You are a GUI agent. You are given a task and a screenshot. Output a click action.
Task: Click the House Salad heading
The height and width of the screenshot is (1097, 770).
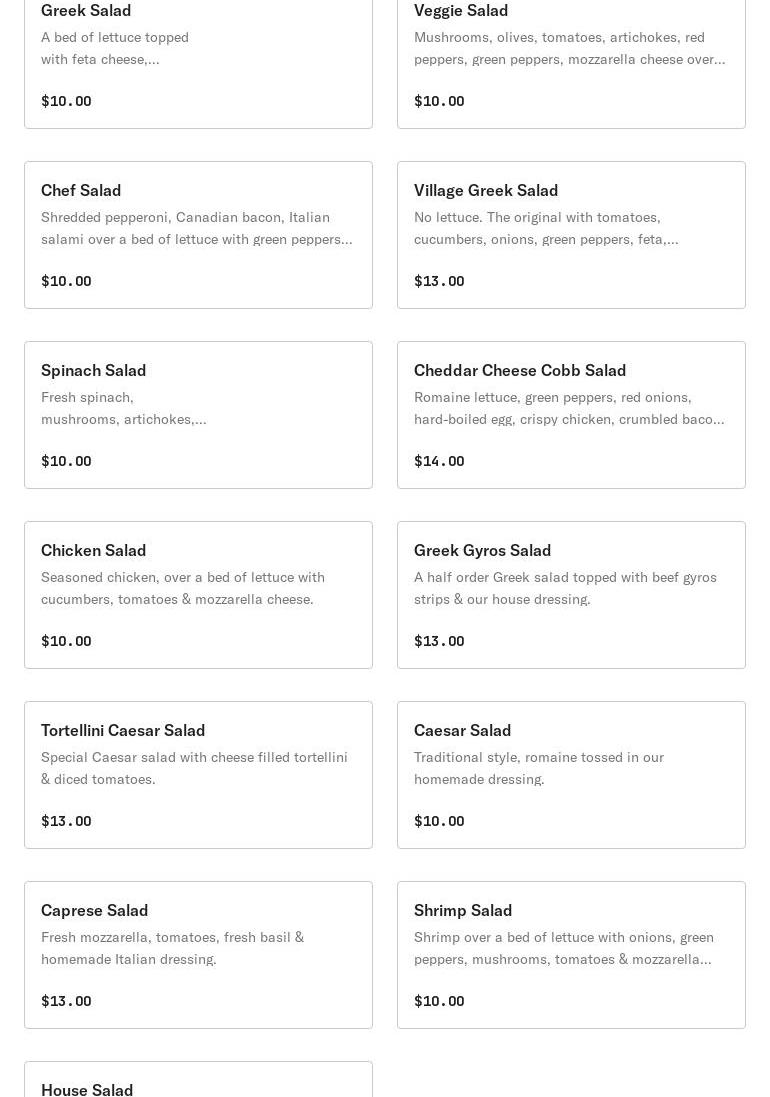click(87, 1089)
